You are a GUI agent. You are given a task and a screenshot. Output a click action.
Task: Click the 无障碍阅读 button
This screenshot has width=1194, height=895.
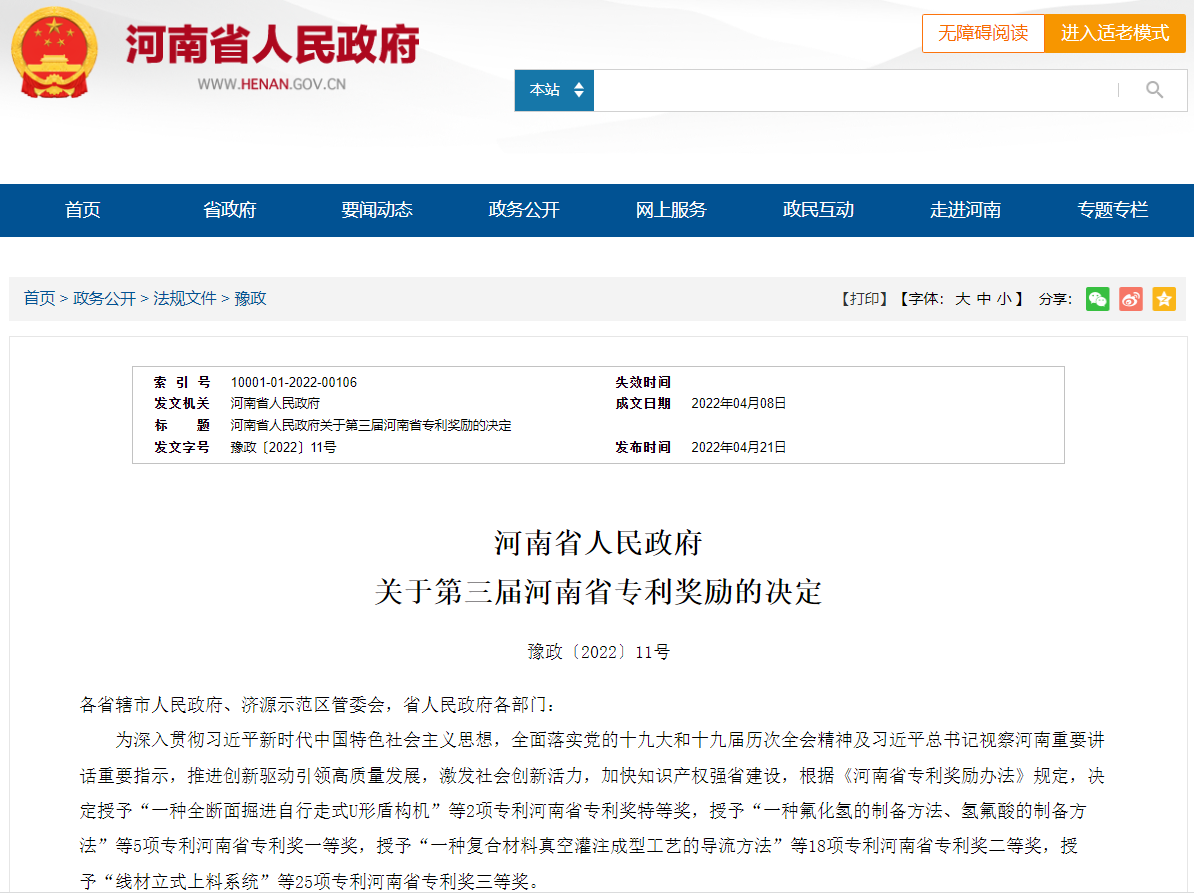tap(983, 33)
